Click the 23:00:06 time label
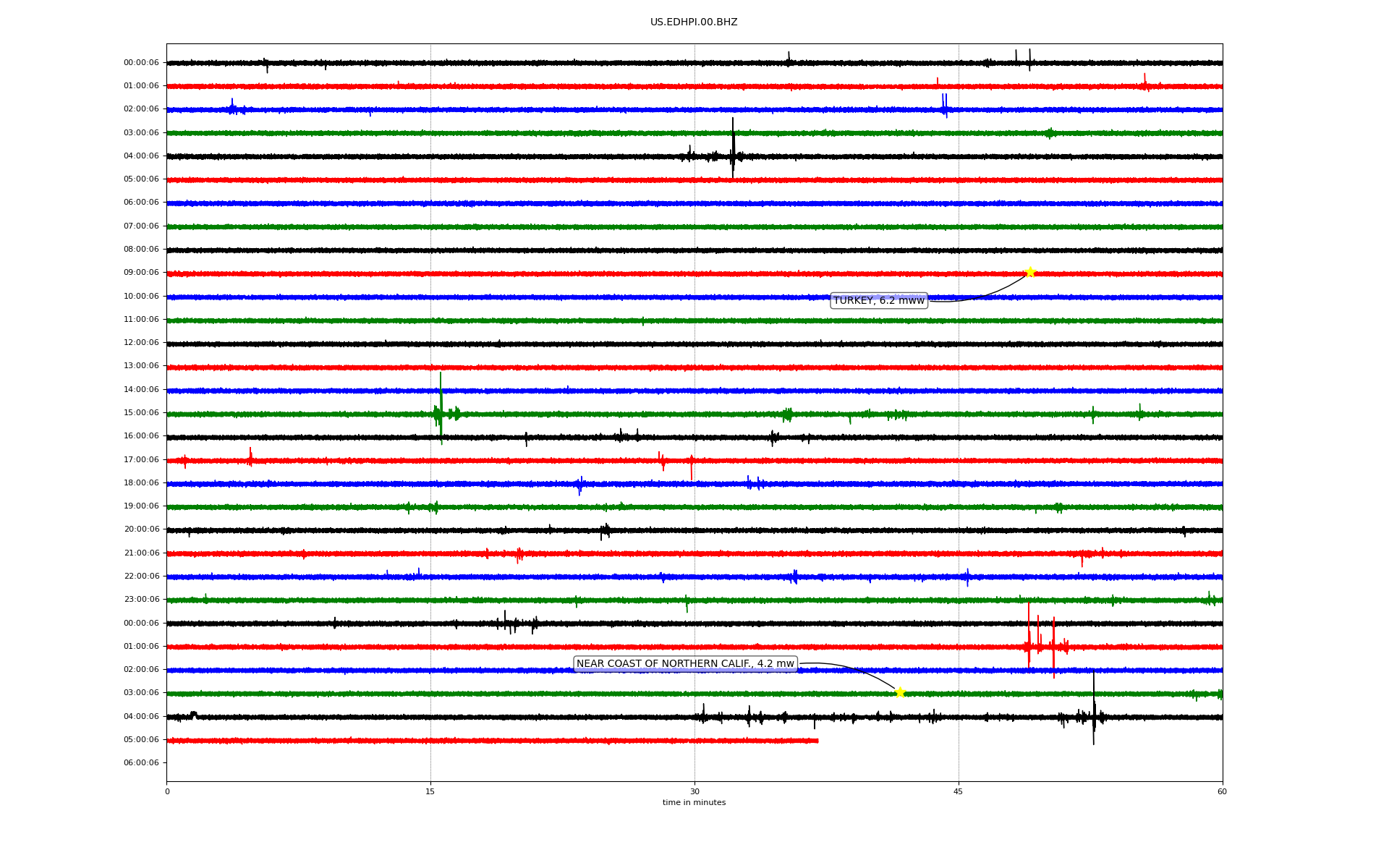The width and height of the screenshot is (1389, 868). click(x=141, y=600)
